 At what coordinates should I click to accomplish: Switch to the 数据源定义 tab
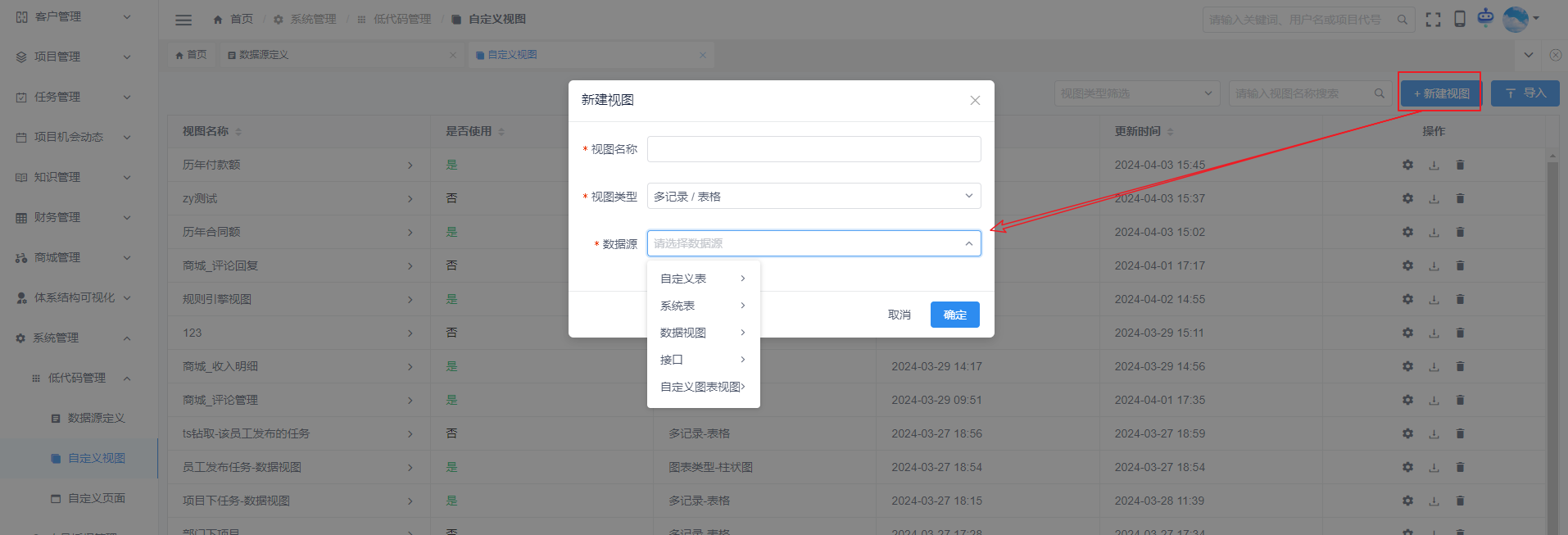coord(341,55)
